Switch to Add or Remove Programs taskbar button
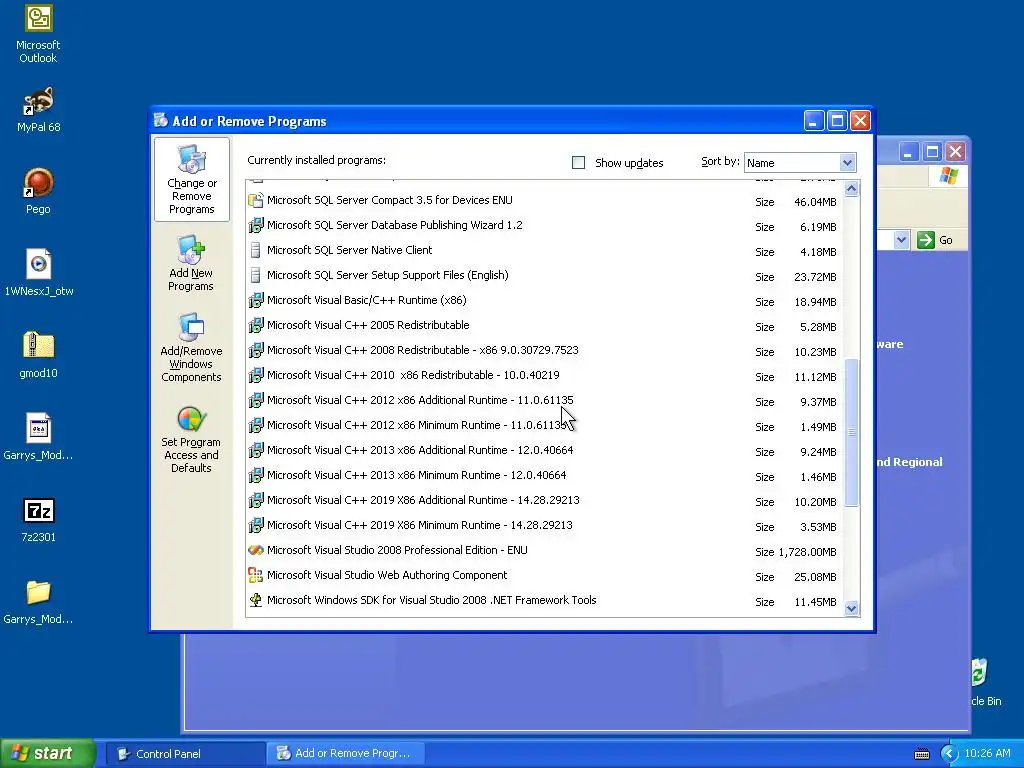1024x768 pixels. coord(345,754)
